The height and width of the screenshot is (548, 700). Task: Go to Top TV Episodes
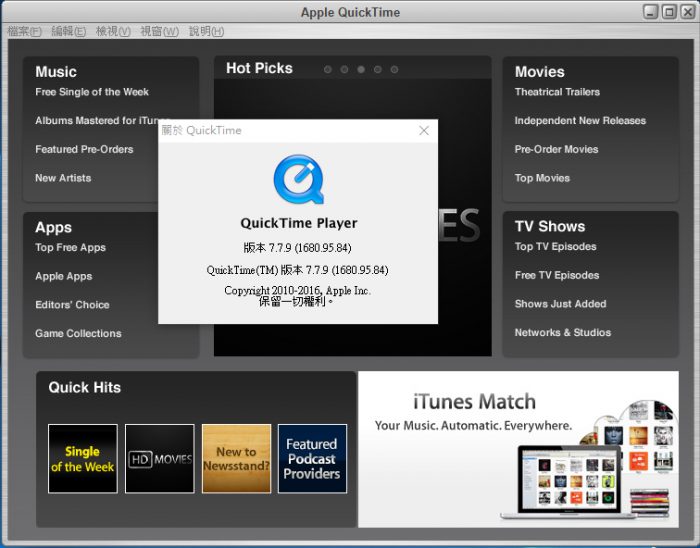555,247
